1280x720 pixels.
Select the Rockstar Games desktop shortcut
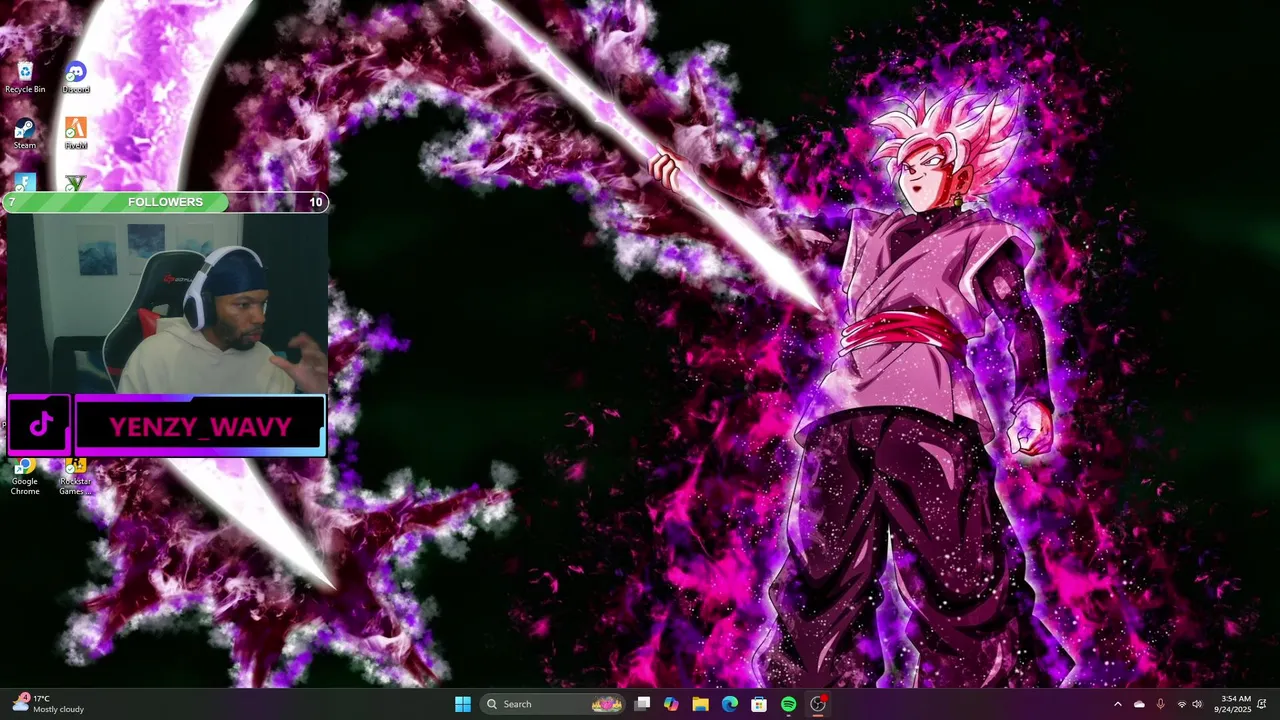tap(76, 477)
